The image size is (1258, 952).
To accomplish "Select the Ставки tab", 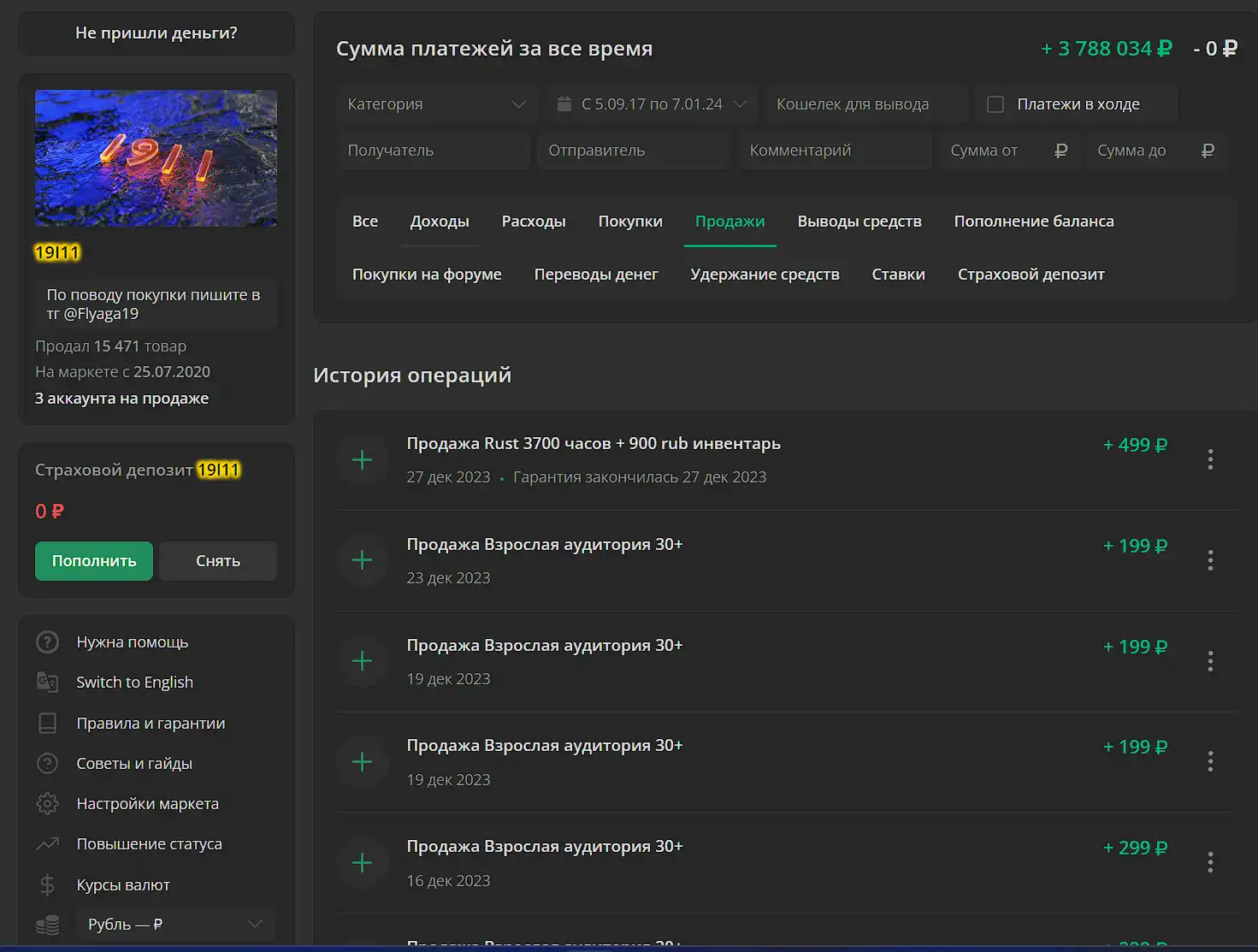I will [898, 275].
